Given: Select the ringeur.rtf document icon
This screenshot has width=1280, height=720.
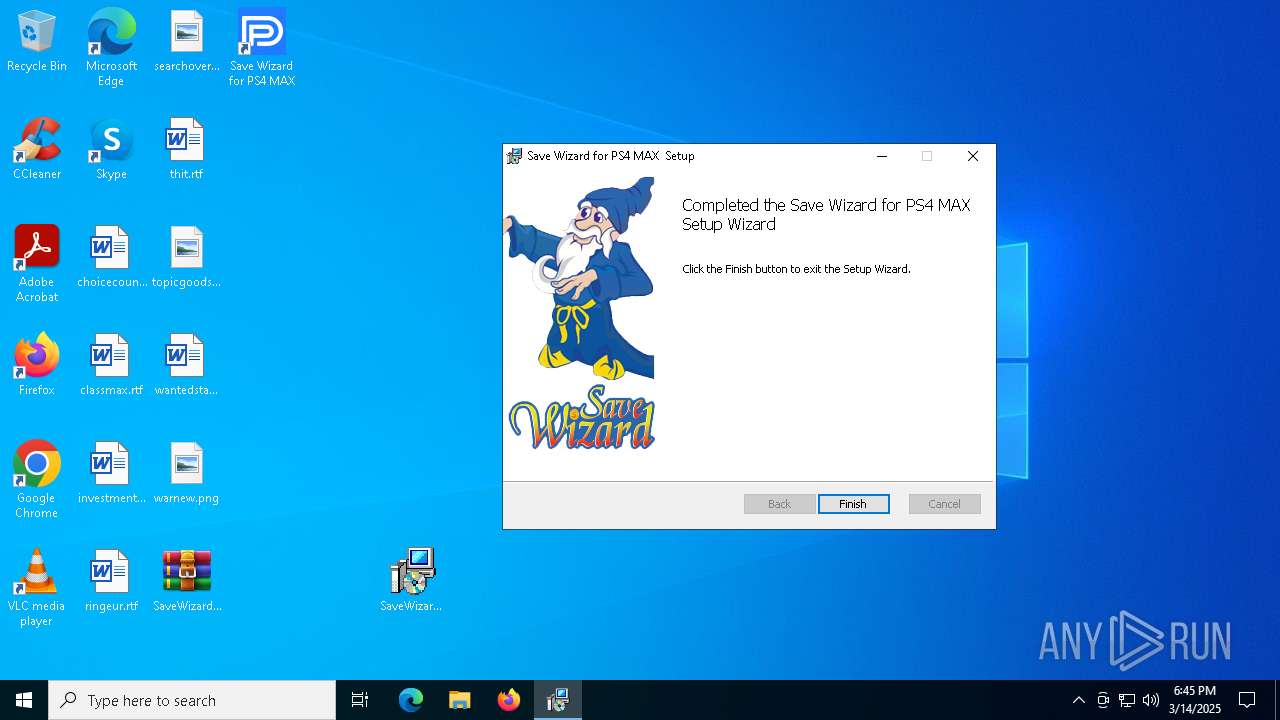Looking at the screenshot, I should 111,582.
